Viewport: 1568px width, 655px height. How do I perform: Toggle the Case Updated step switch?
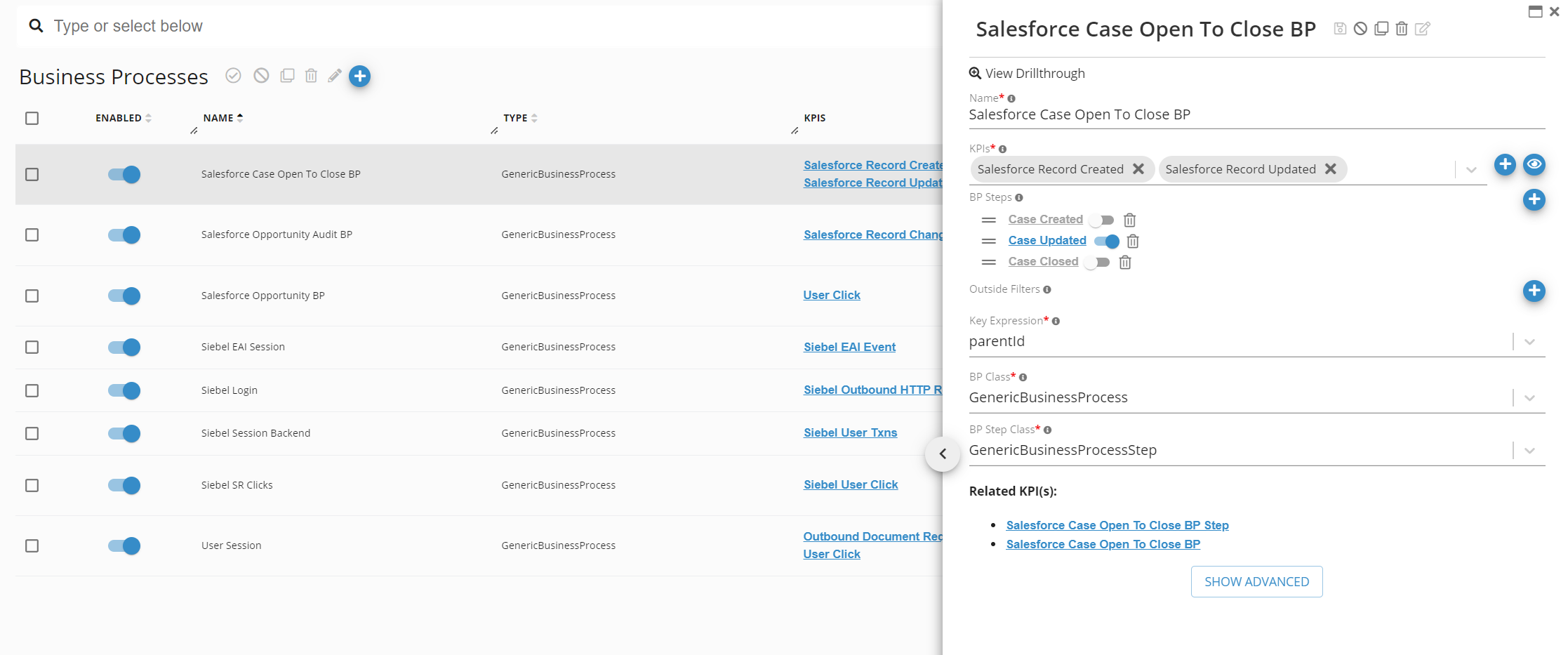[x=1106, y=242]
